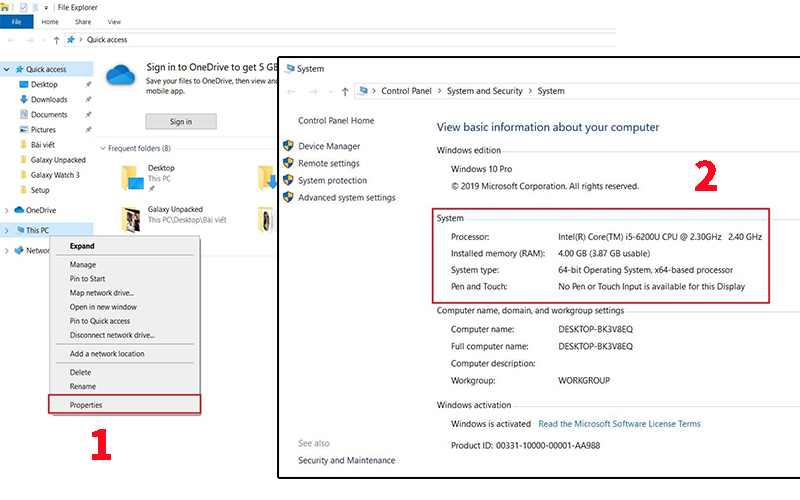Open the View ribbon tab

[114, 21]
